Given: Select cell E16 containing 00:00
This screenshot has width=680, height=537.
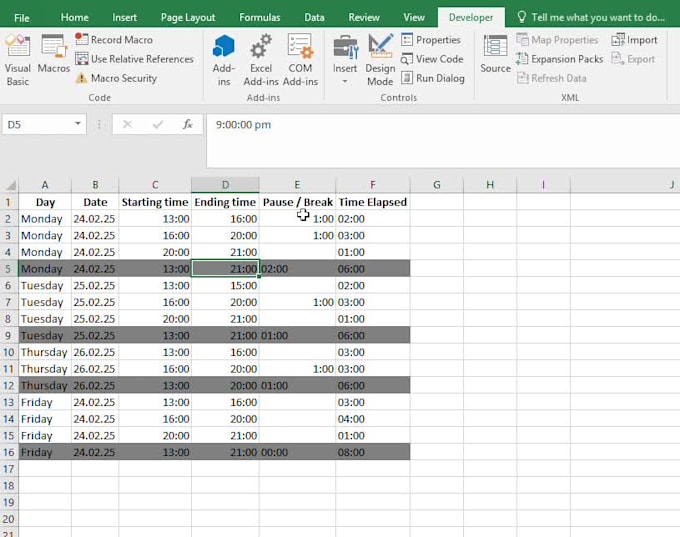Looking at the screenshot, I should tap(298, 452).
